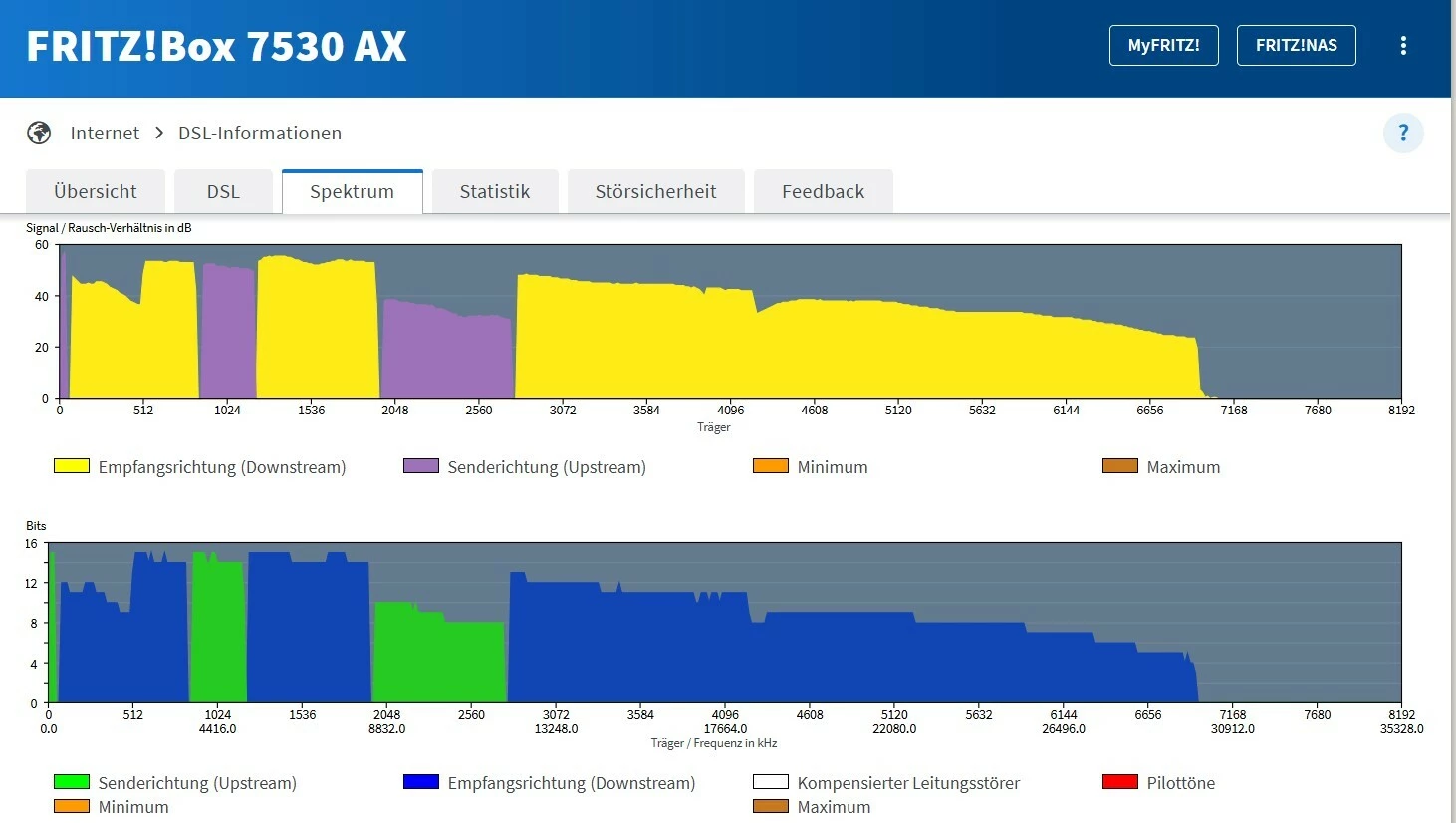Click 'Signal / Rausch-Verhältnis in dB' label

click(109, 228)
